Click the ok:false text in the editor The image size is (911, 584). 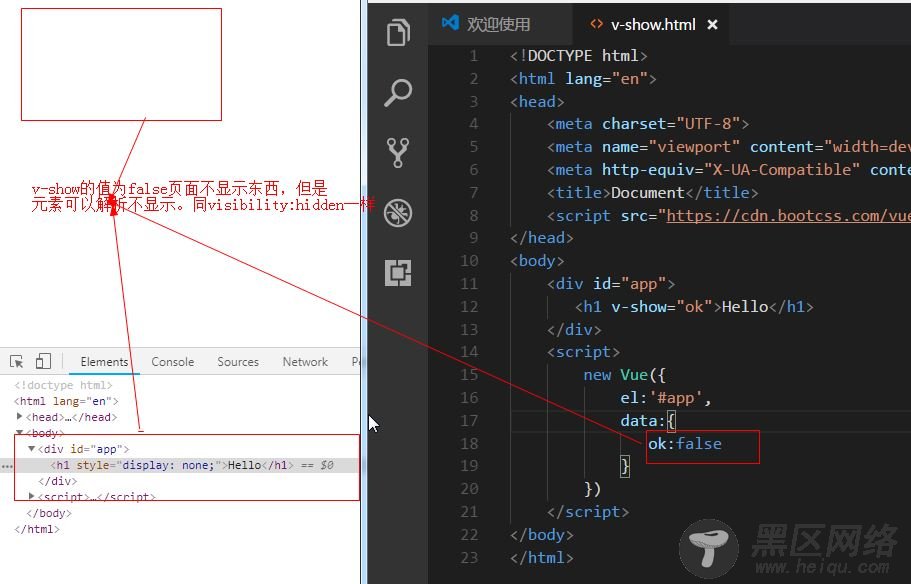click(x=685, y=443)
